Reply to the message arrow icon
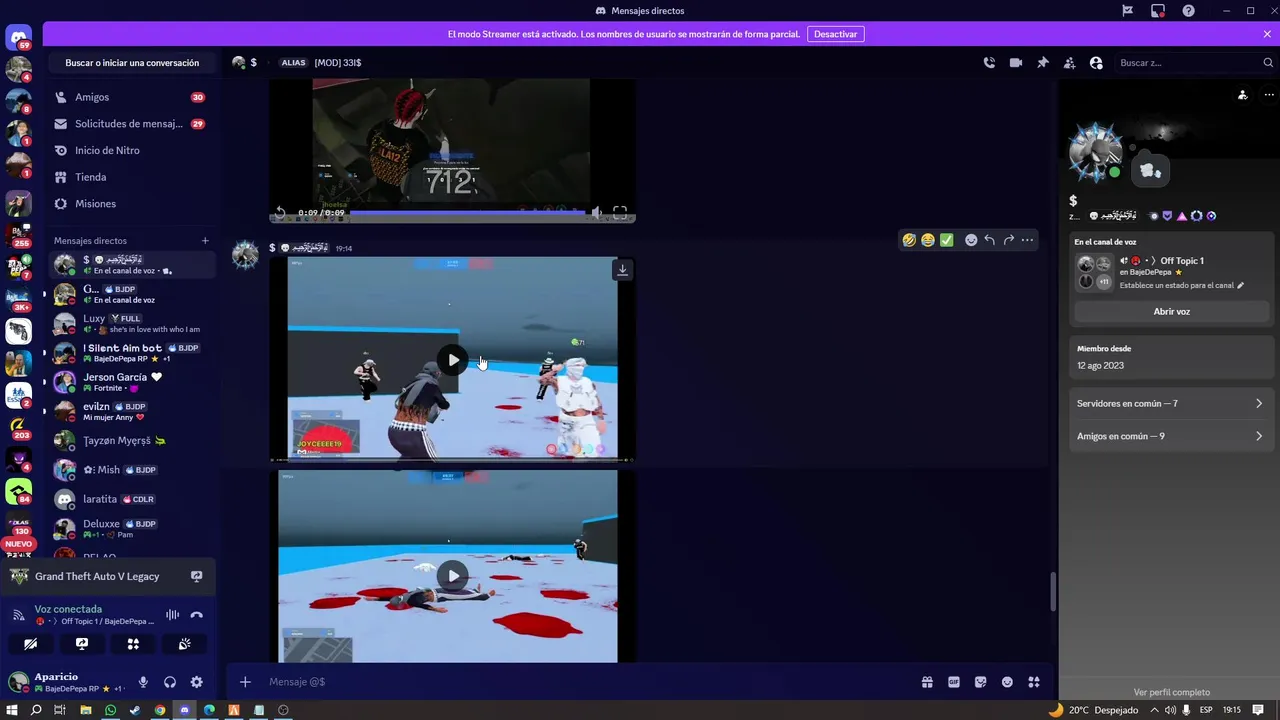The height and width of the screenshot is (720, 1280). (x=989, y=240)
